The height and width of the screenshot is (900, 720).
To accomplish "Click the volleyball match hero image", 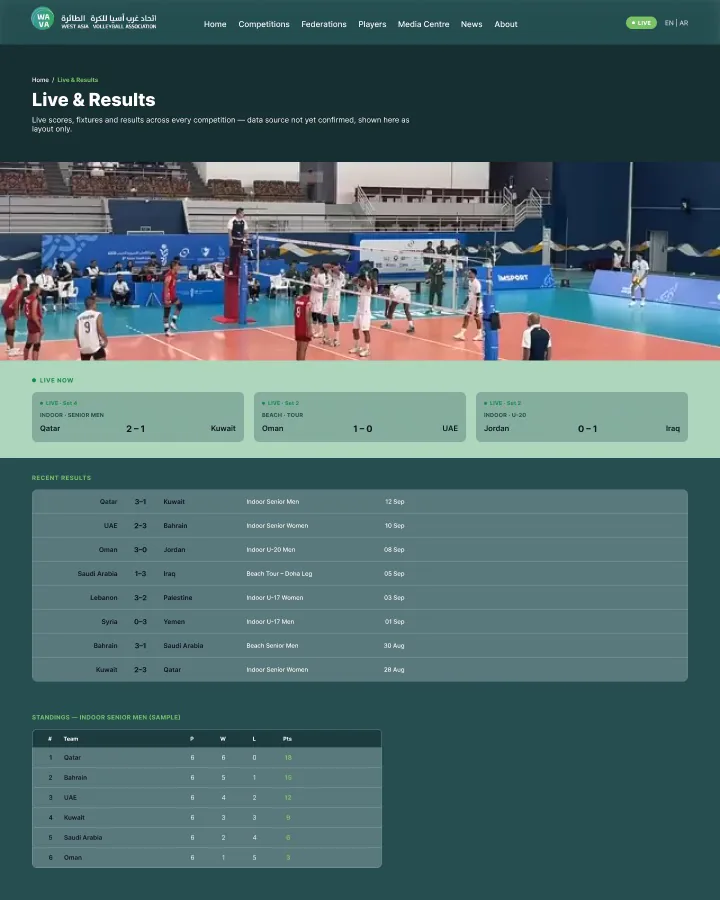I will (360, 261).
